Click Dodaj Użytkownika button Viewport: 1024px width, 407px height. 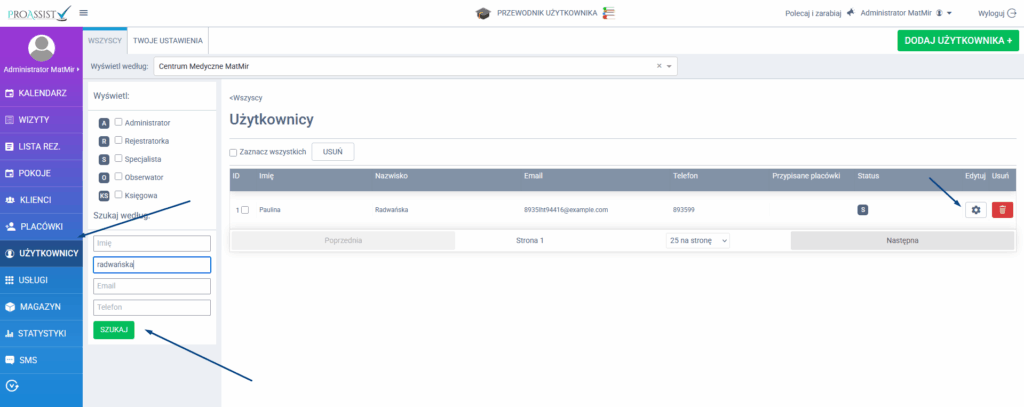click(x=958, y=41)
